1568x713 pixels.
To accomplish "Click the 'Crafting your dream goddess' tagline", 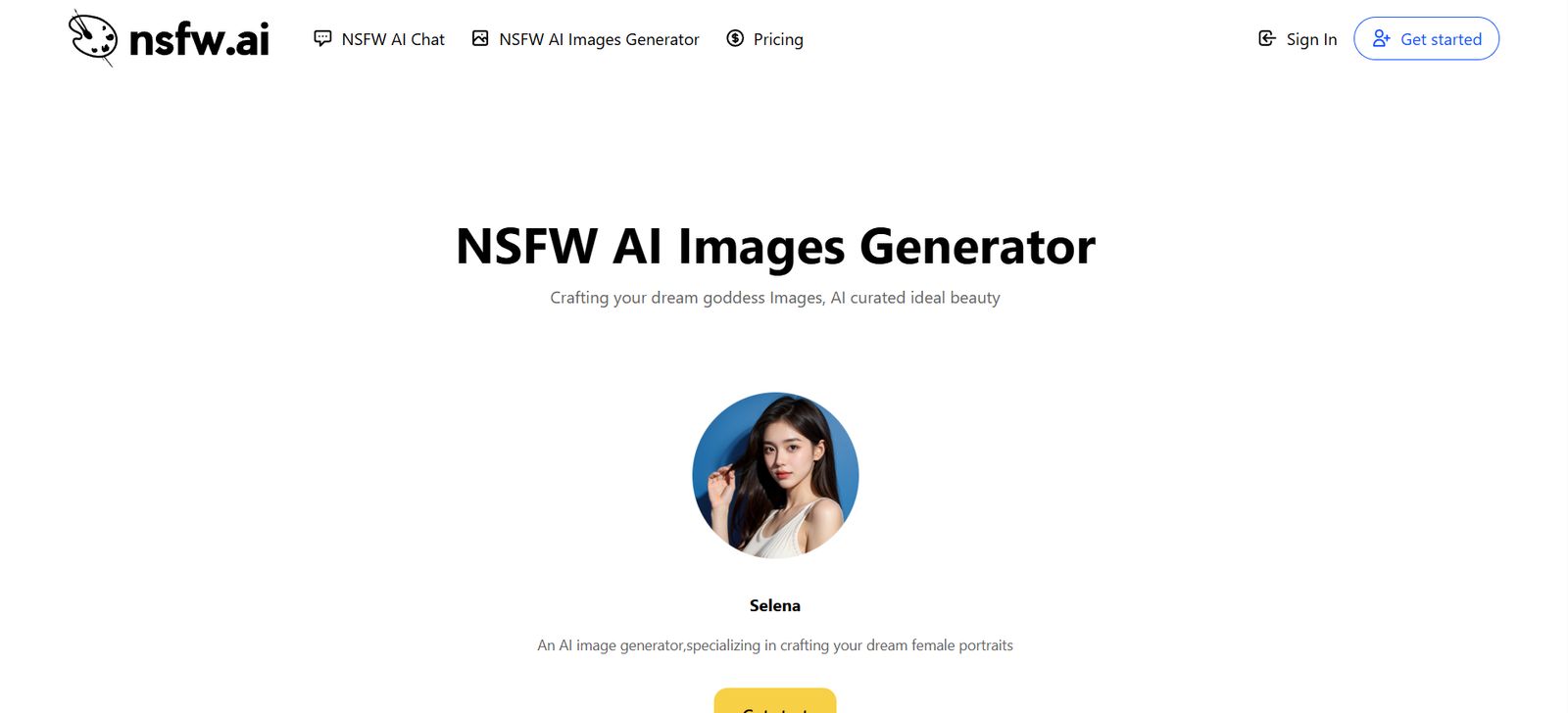I will pos(775,298).
